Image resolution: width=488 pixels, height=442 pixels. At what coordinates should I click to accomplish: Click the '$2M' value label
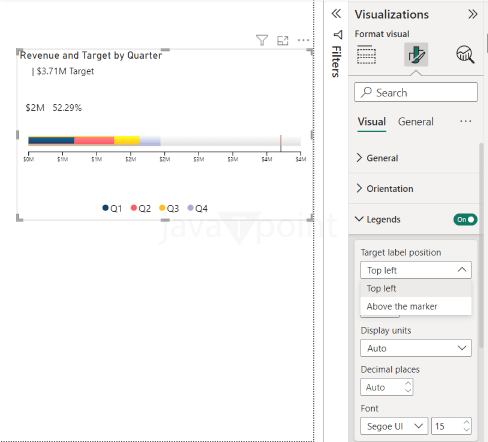[35, 108]
